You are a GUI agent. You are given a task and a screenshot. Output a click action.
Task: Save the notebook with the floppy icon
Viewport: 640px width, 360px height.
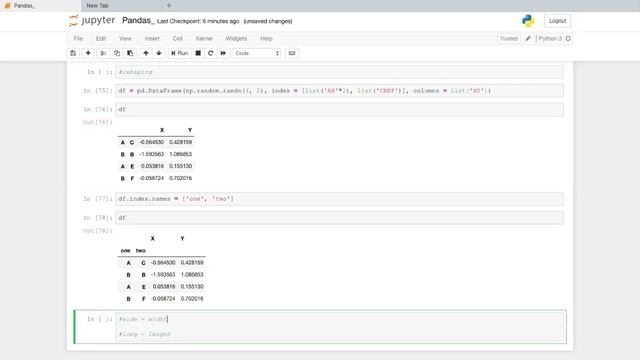(x=73, y=53)
